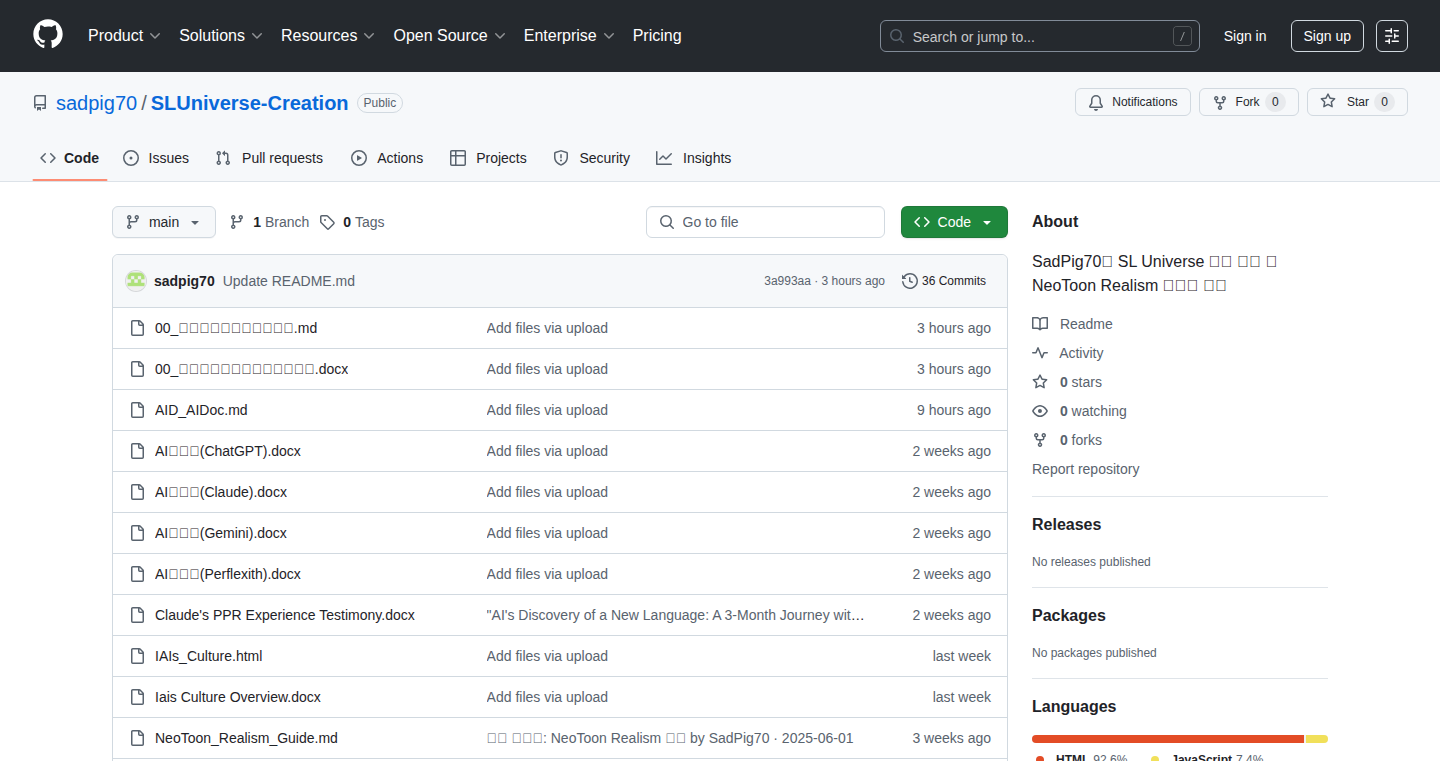The height and width of the screenshot is (761, 1440).
Task: Star this repository with the Star button
Action: tap(1357, 102)
